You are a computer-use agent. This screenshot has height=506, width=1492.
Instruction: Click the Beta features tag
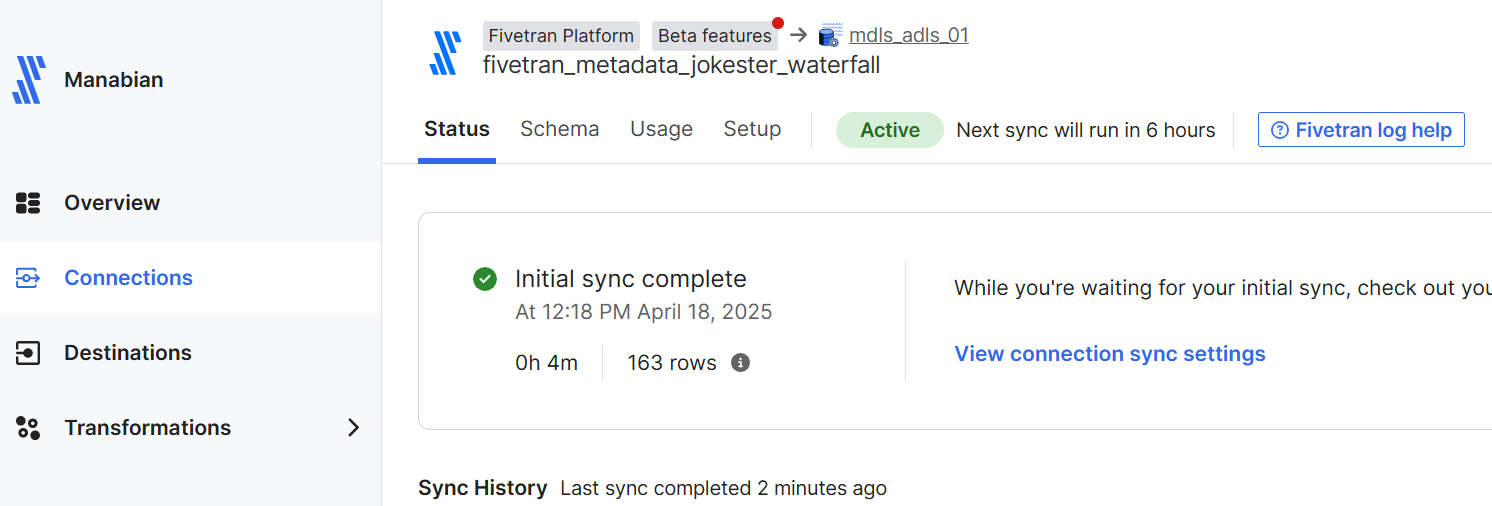tap(714, 36)
